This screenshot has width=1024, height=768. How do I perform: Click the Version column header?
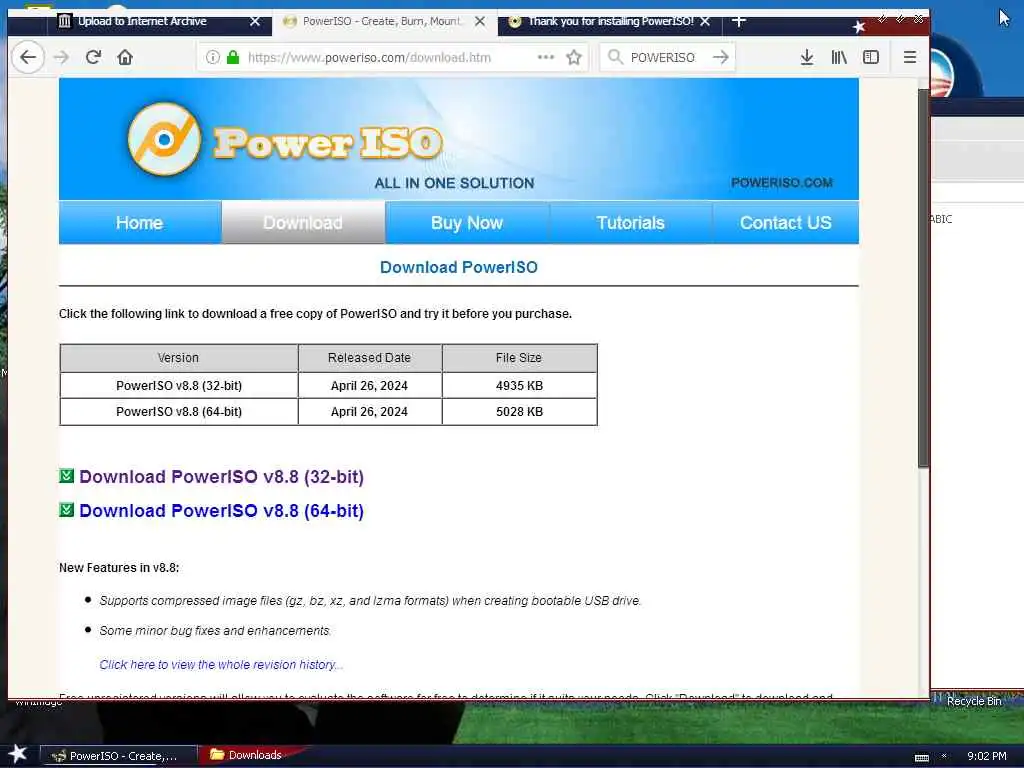[178, 358]
